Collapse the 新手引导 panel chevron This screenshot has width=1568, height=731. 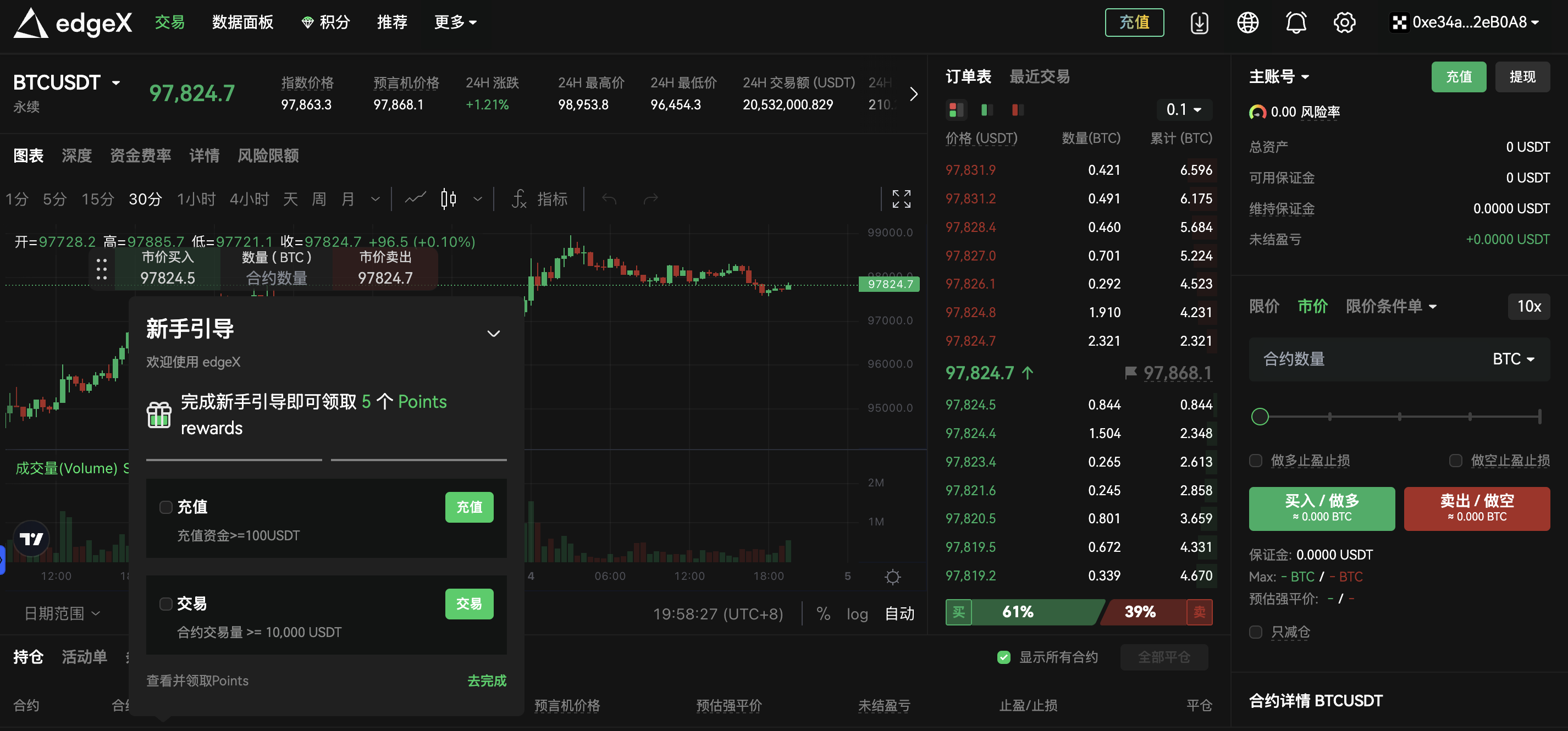[494, 334]
